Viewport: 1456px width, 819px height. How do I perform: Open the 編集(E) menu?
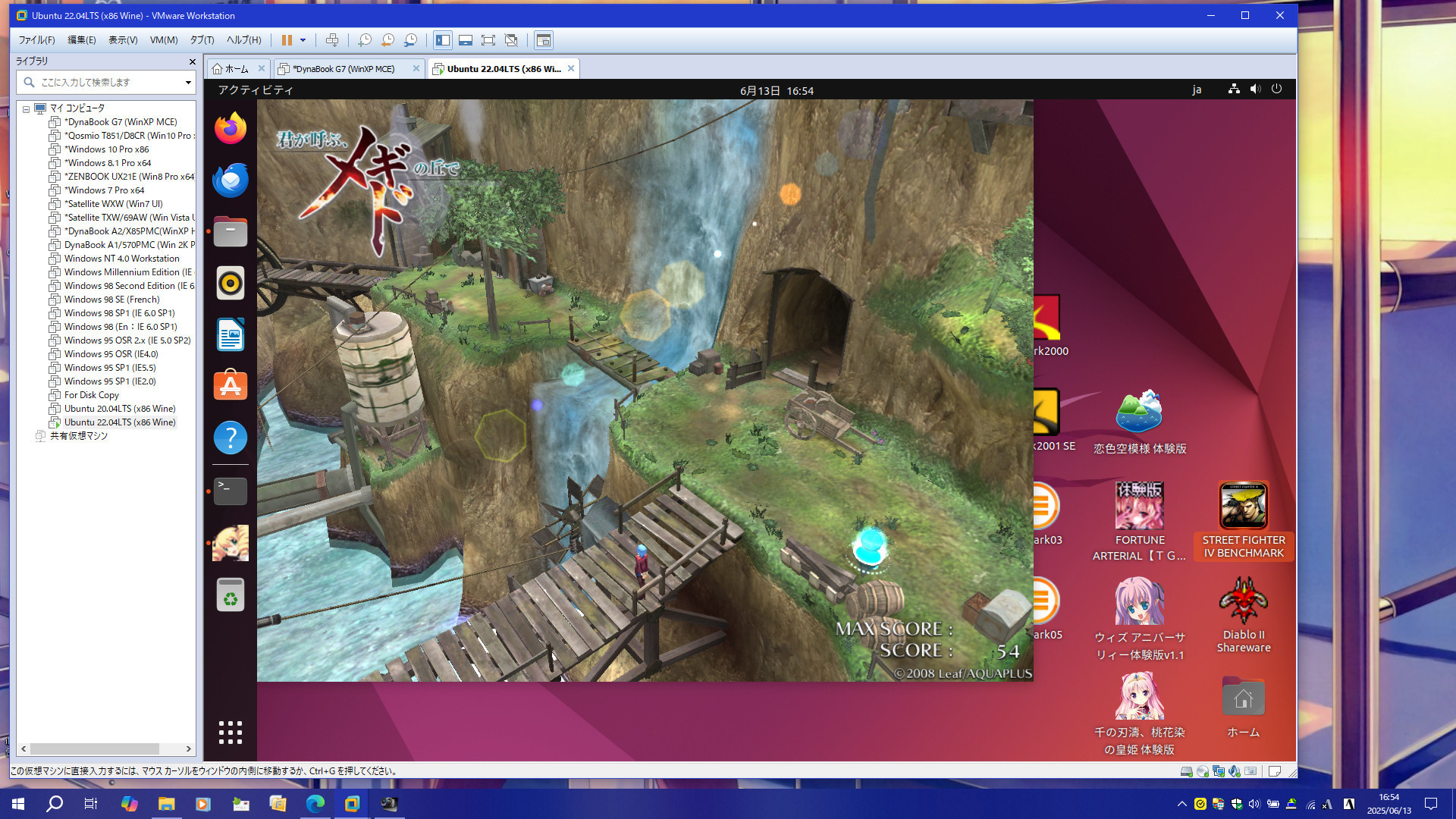81,40
